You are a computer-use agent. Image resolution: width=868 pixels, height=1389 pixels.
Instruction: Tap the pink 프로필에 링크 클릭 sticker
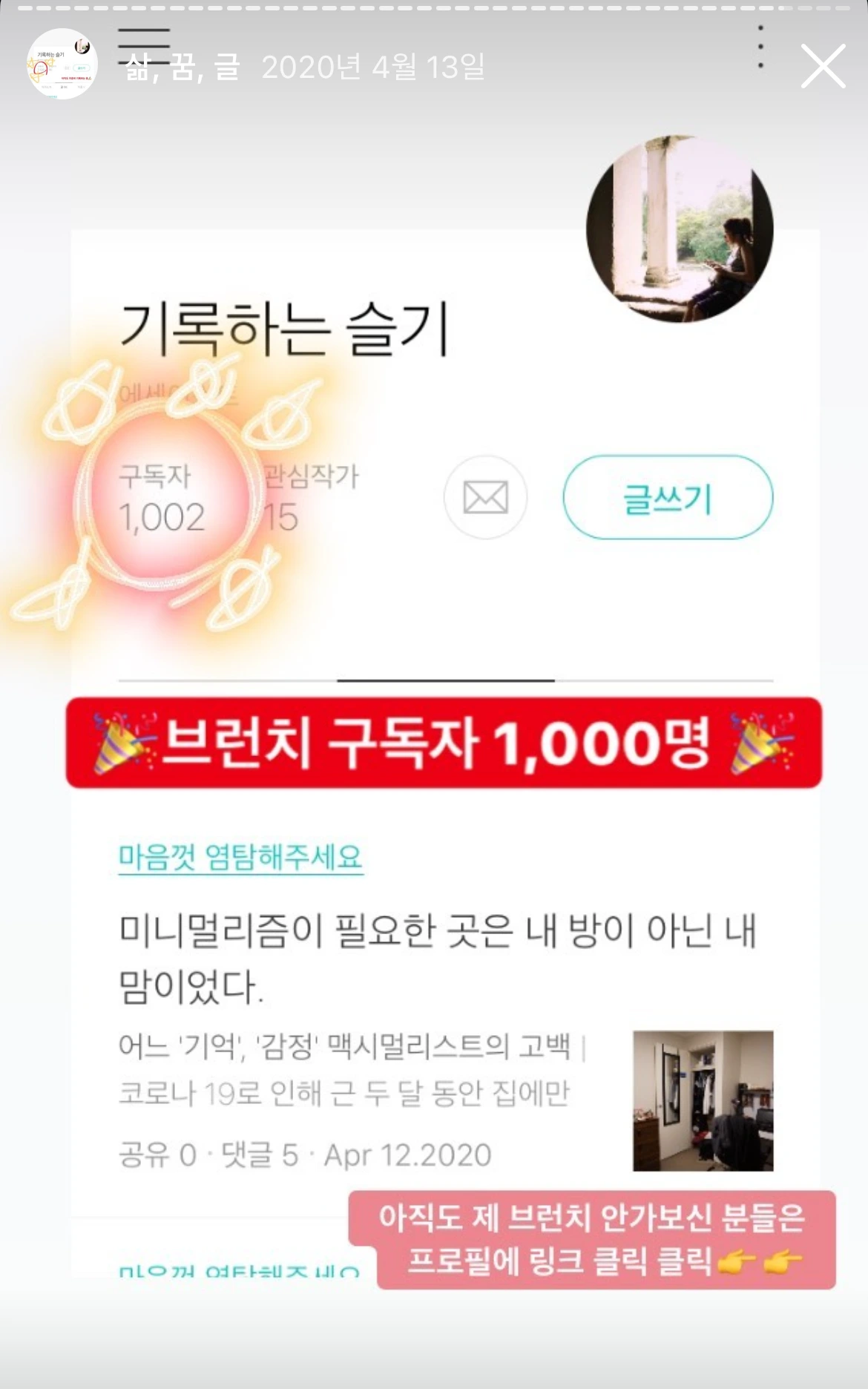coord(592,1239)
